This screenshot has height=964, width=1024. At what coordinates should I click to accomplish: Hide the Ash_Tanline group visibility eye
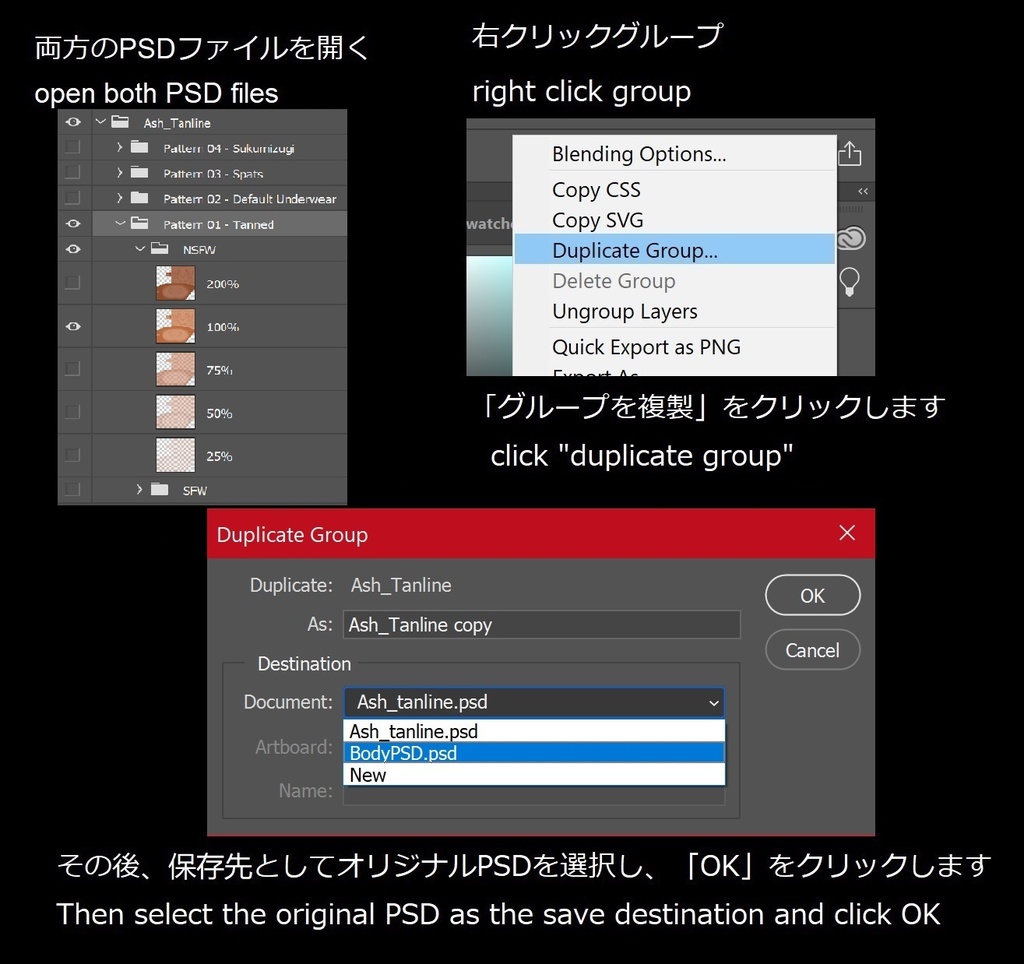(72, 121)
